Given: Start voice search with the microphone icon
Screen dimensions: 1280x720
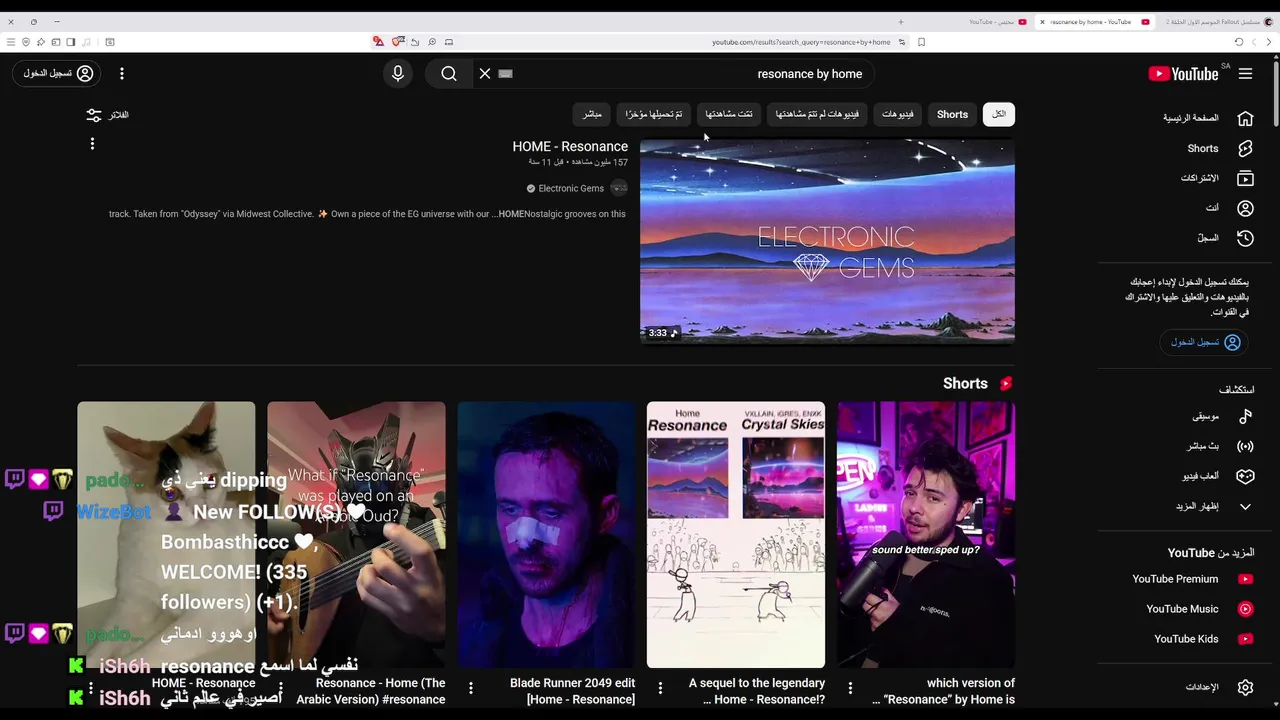Looking at the screenshot, I should [x=398, y=74].
